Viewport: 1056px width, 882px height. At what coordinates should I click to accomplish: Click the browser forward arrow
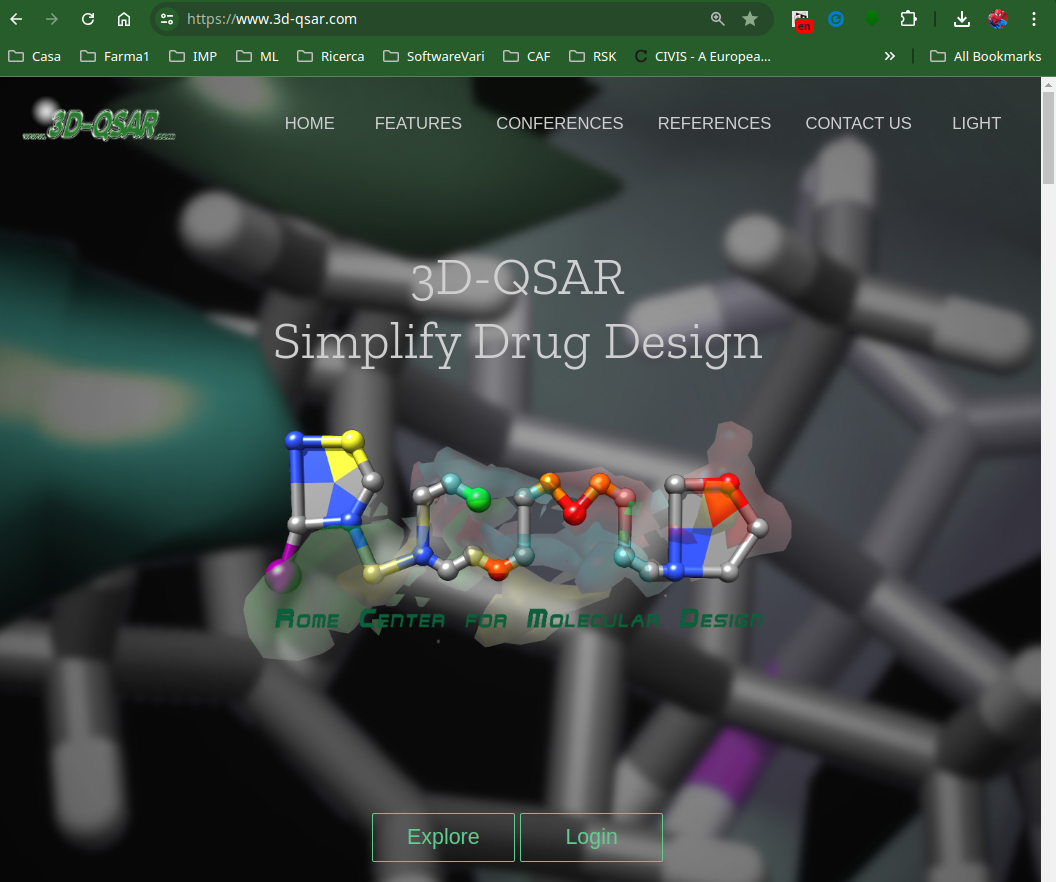[52, 19]
